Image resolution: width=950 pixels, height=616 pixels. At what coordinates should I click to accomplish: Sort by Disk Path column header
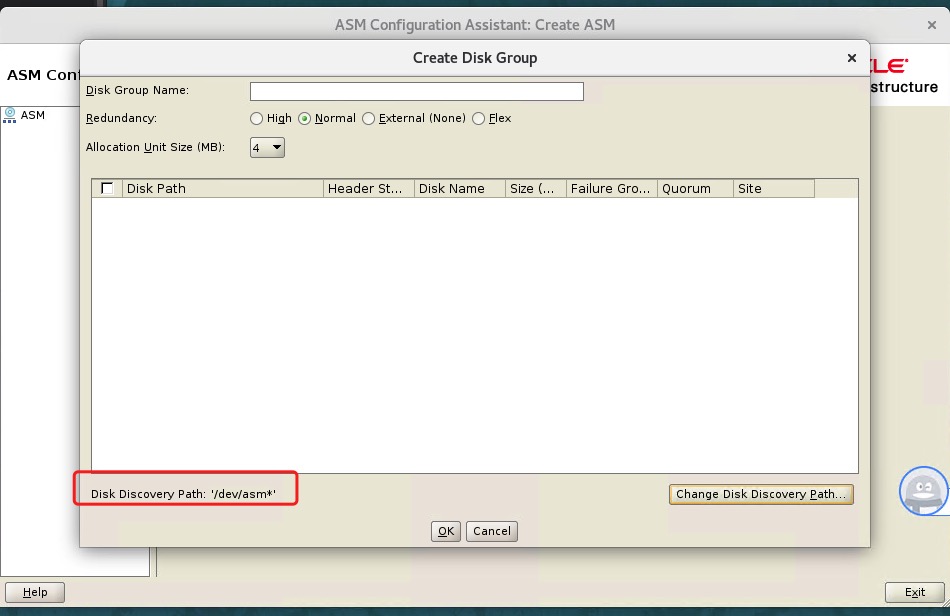[x=223, y=188]
